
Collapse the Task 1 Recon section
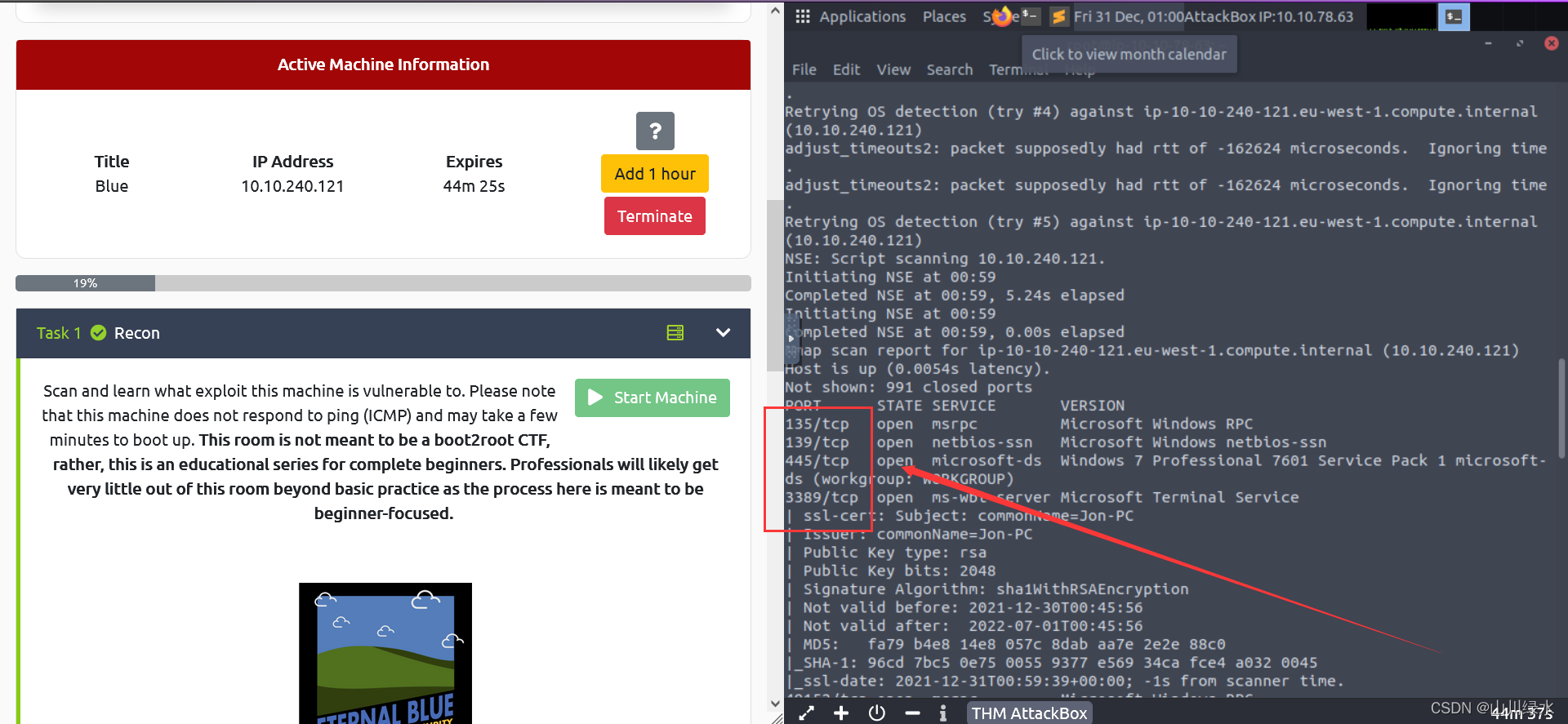pyautogui.click(x=723, y=333)
